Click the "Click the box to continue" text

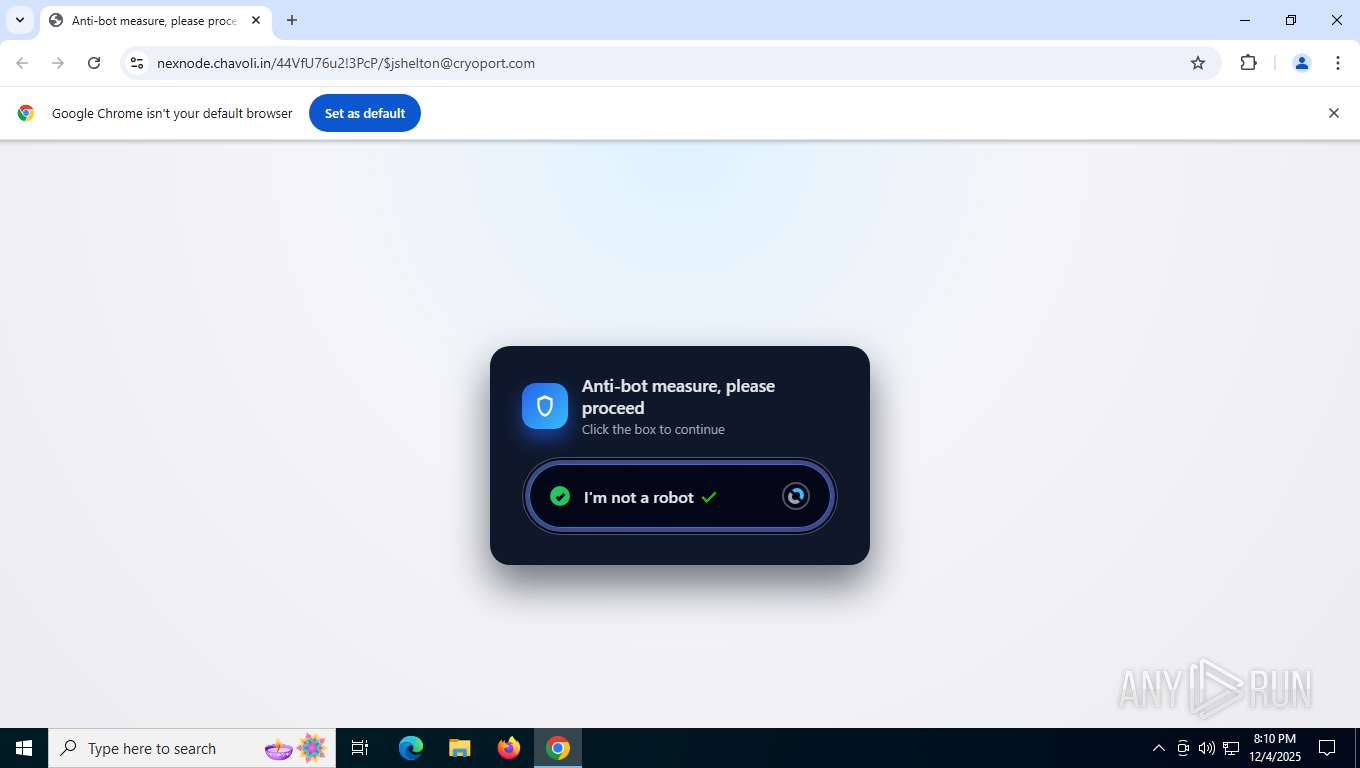click(x=653, y=430)
